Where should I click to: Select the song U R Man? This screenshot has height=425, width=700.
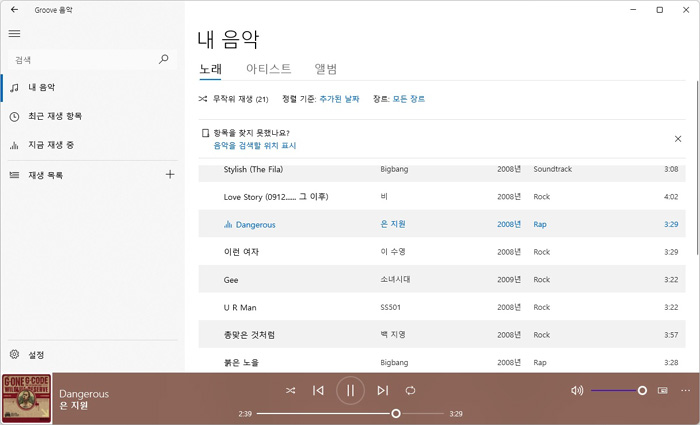coord(442,307)
